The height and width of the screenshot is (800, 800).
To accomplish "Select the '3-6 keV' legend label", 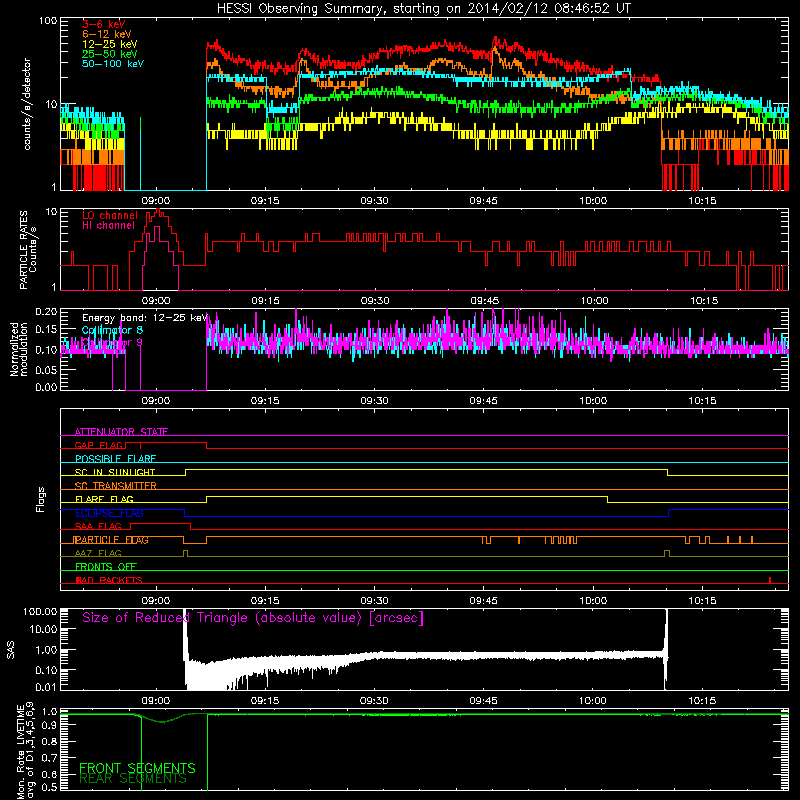I will pyautogui.click(x=104, y=24).
